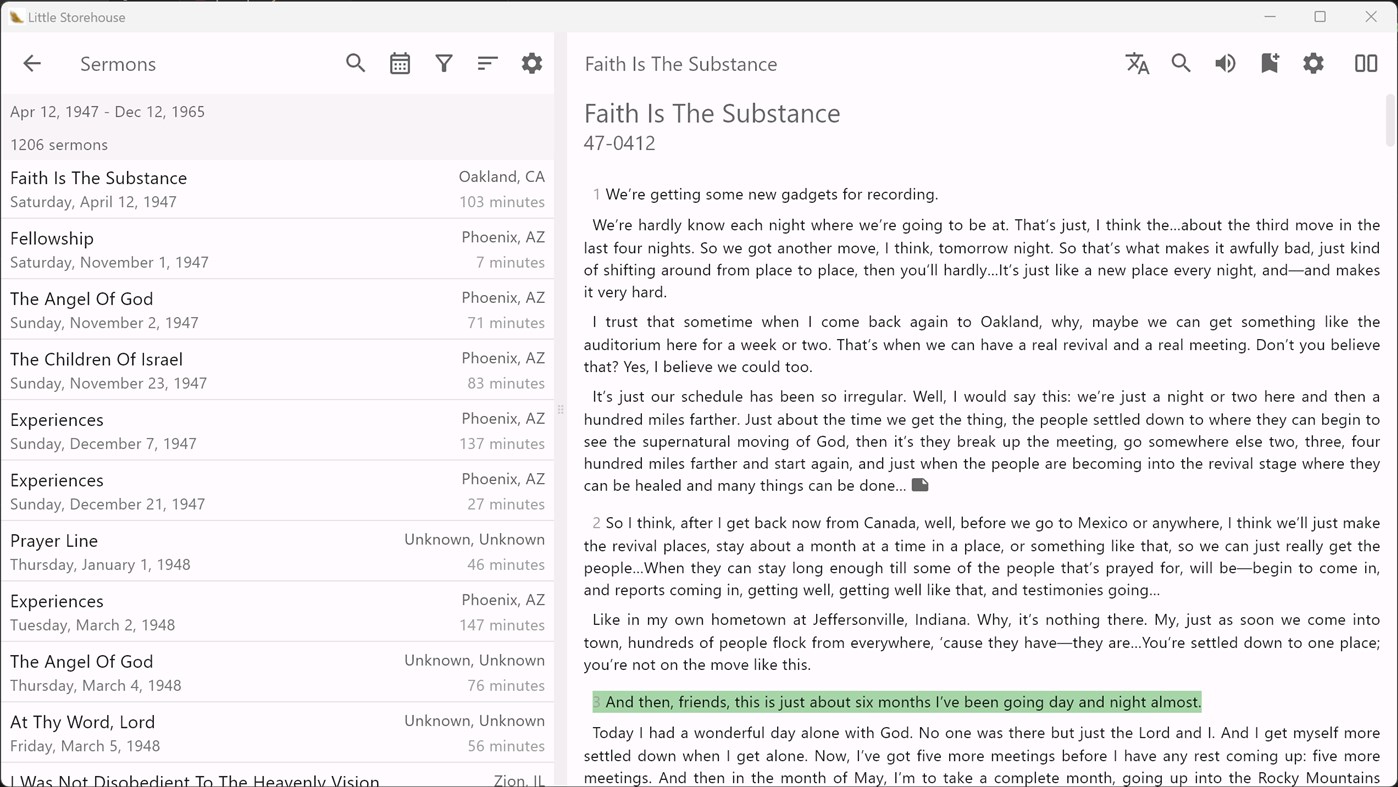The height and width of the screenshot is (787, 1398).
Task: Select 'Experiences' from March 2, 1948
Action: 277,612
